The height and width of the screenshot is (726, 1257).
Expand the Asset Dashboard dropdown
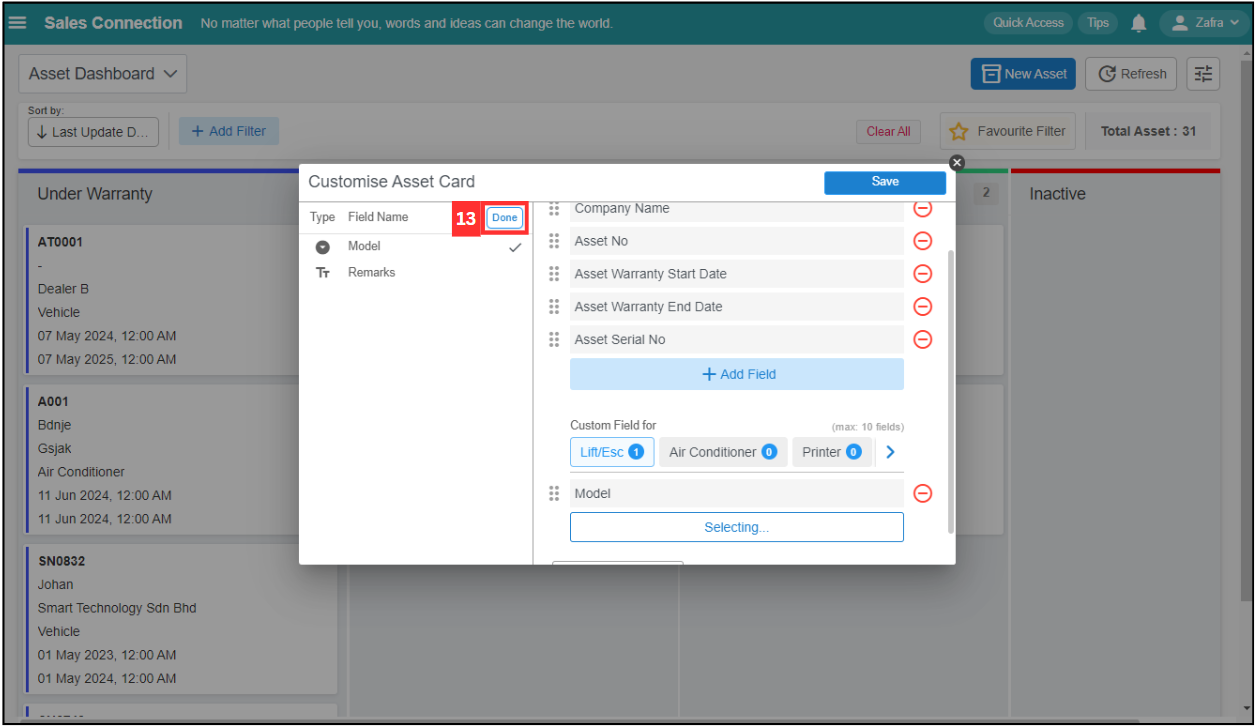103,74
